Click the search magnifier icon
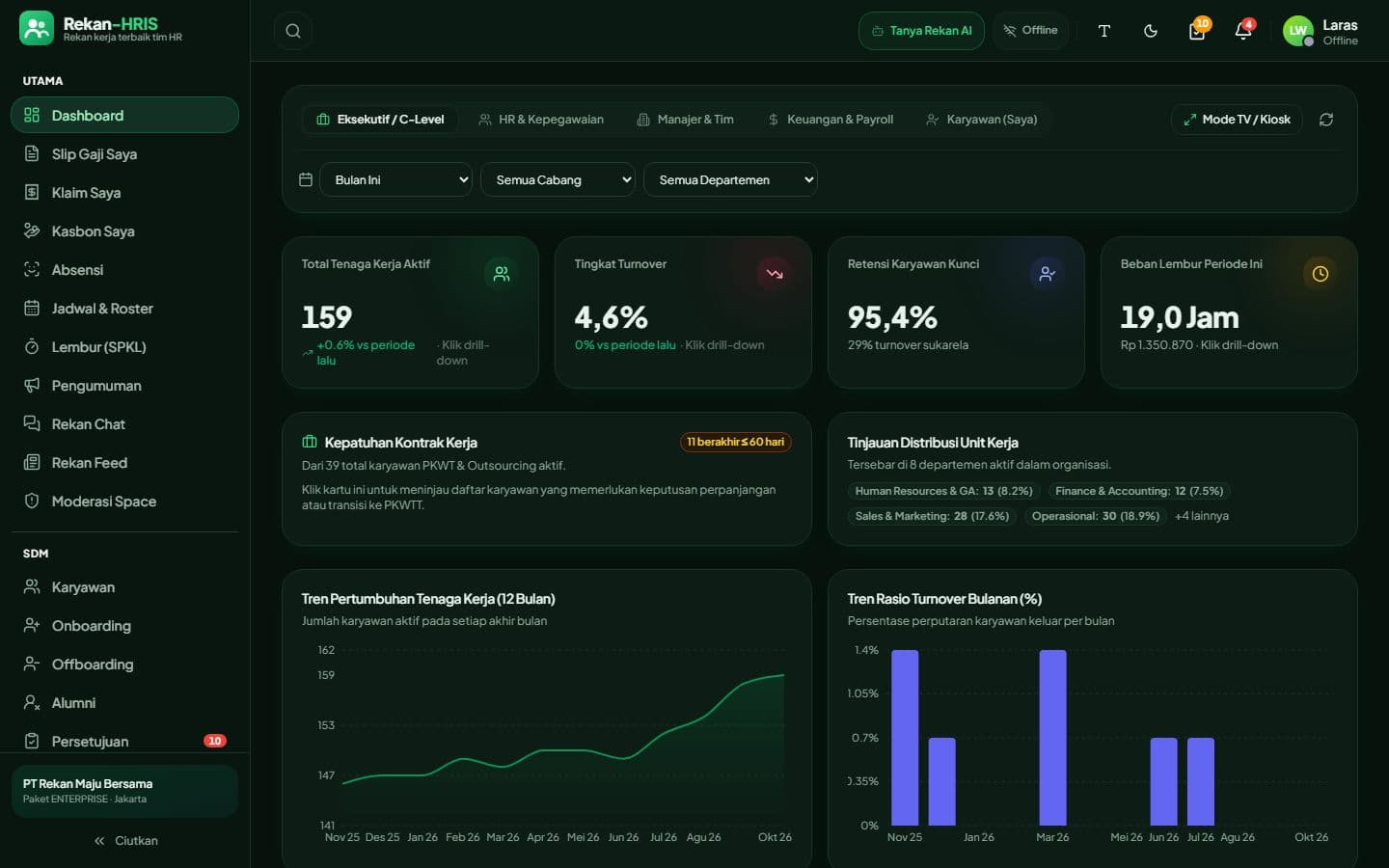The width and height of the screenshot is (1389, 868). tap(293, 31)
